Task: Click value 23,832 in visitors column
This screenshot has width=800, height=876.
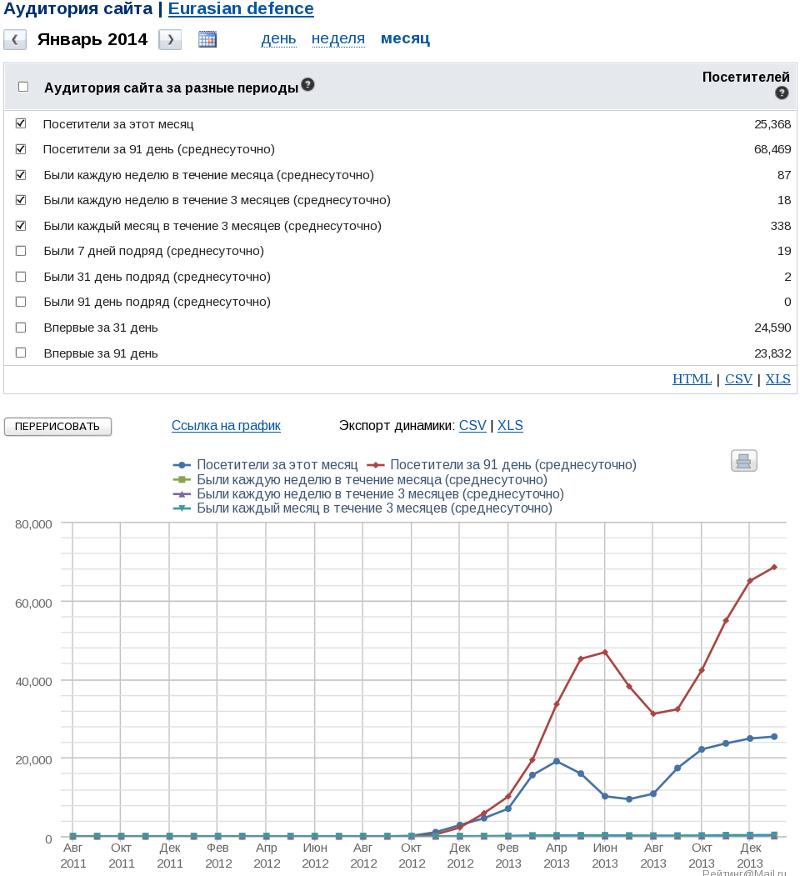Action: pos(773,353)
